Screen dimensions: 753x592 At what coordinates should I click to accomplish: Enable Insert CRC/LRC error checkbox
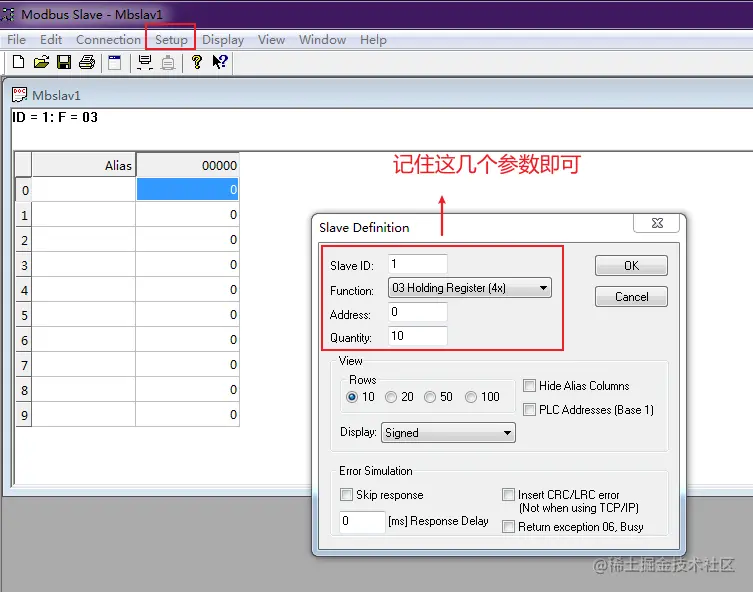(x=508, y=495)
